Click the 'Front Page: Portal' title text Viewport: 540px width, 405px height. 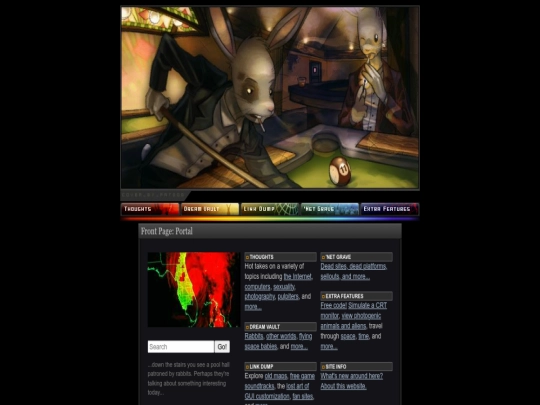point(167,231)
